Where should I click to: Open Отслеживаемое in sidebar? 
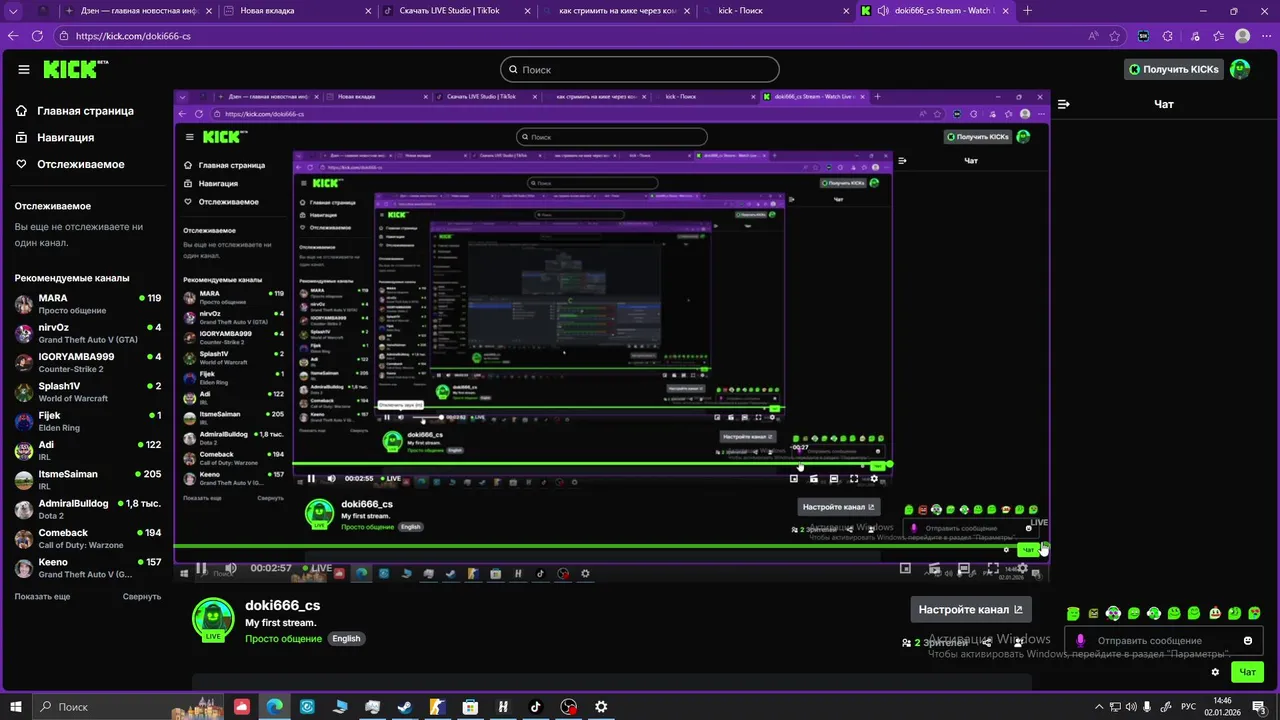pos(70,164)
